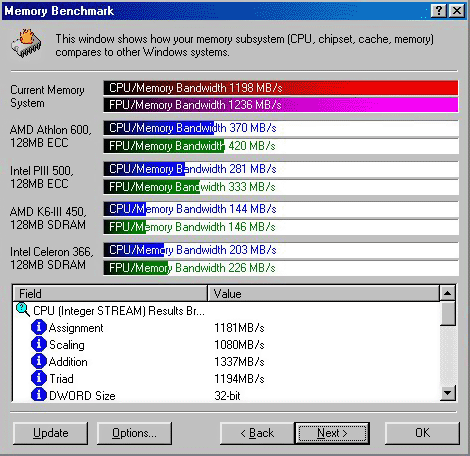Click the magnifier icon beside CPU Integer STREAM
The image size is (470, 456).
[23, 310]
